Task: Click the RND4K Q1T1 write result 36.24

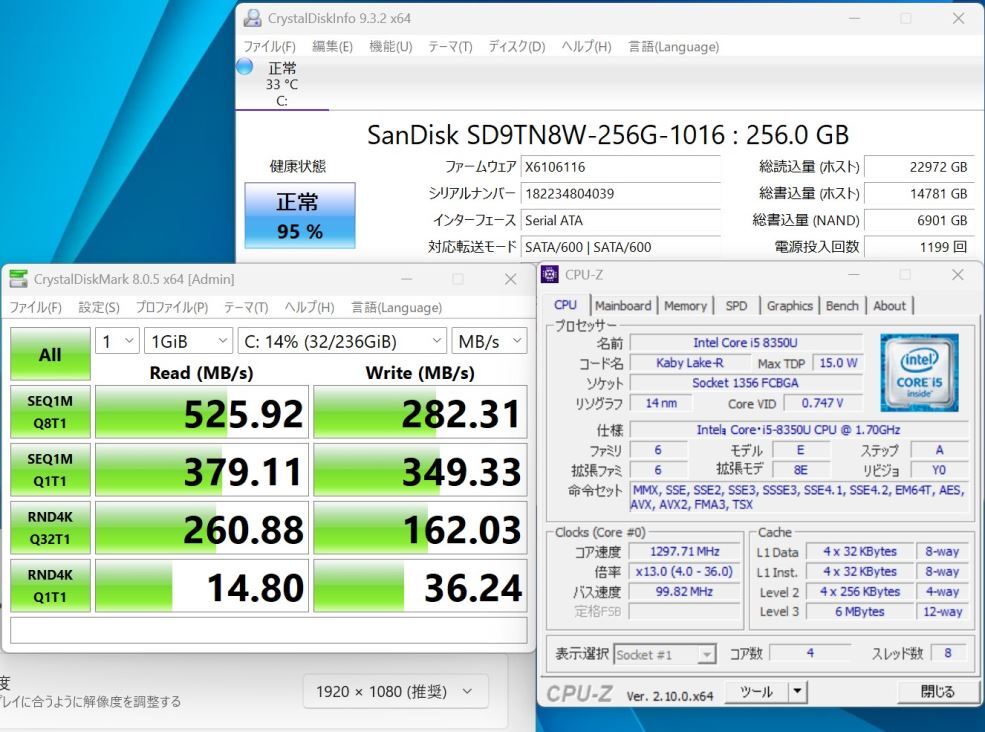Action: pos(420,586)
